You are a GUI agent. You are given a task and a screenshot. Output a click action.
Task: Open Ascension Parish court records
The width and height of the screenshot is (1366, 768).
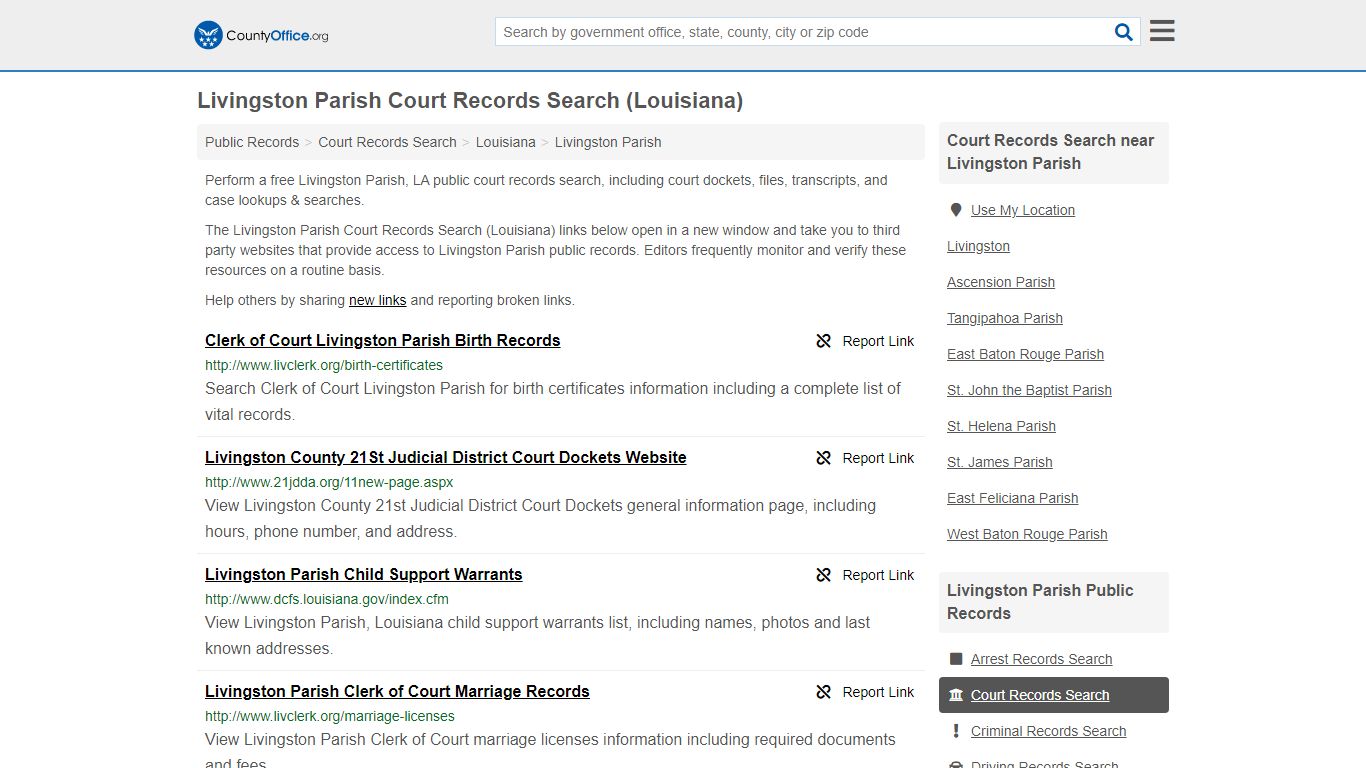(x=1001, y=282)
